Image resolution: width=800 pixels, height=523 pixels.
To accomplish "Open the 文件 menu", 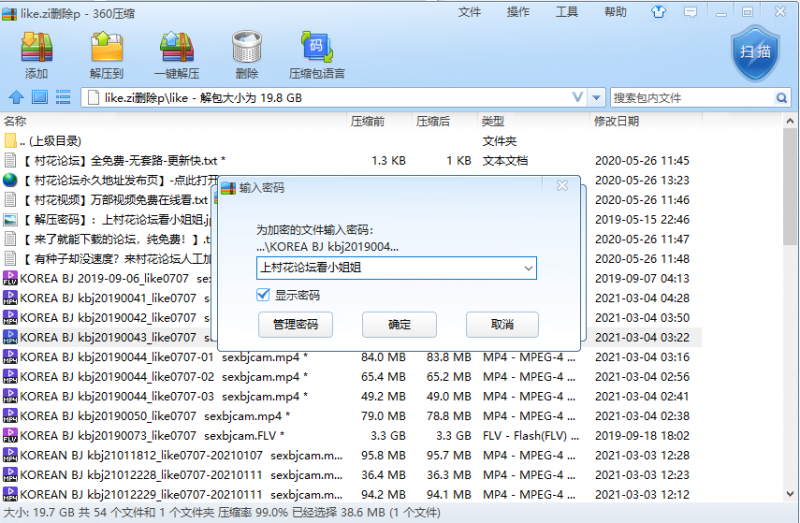I will pos(470,12).
